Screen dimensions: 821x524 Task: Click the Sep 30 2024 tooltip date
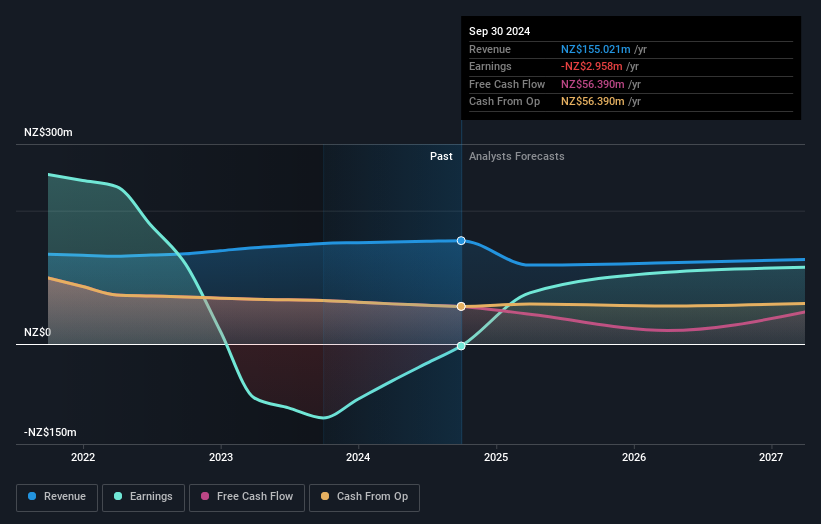[500, 31]
